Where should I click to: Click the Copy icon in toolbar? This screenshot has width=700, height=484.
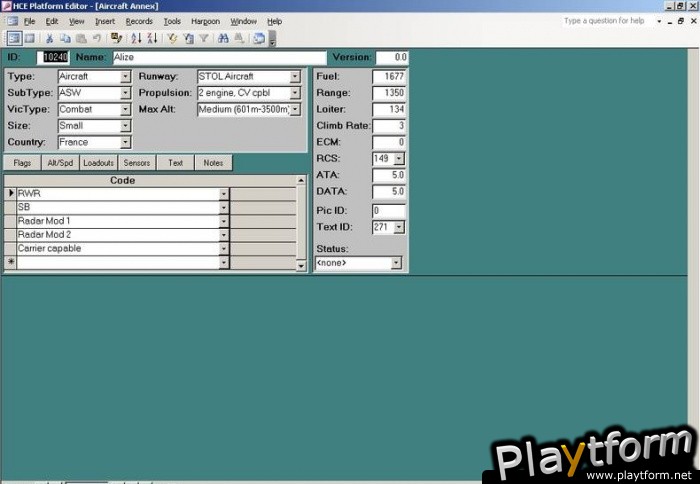click(65, 38)
